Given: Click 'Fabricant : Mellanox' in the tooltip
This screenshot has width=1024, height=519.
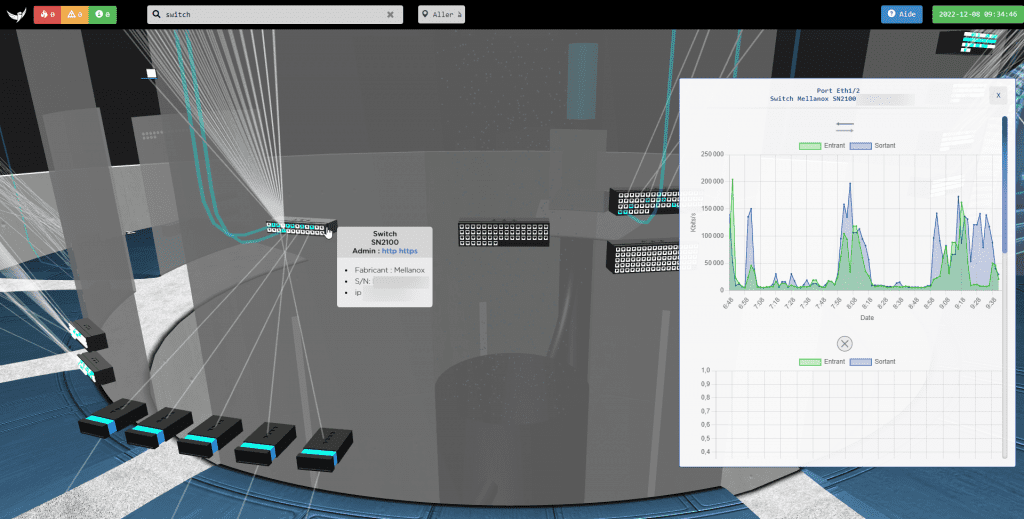Looking at the screenshot, I should (389, 270).
